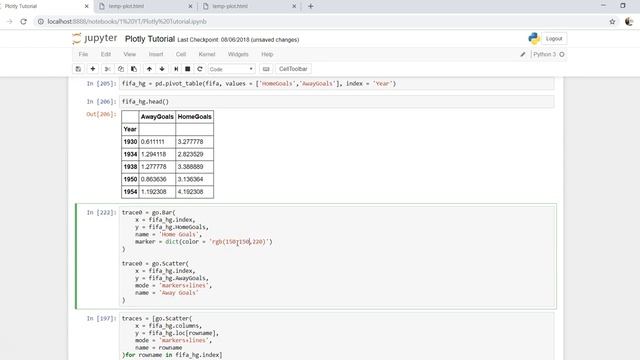
Task: Close the first temp-plot.html tab
Action: tap(190, 6)
